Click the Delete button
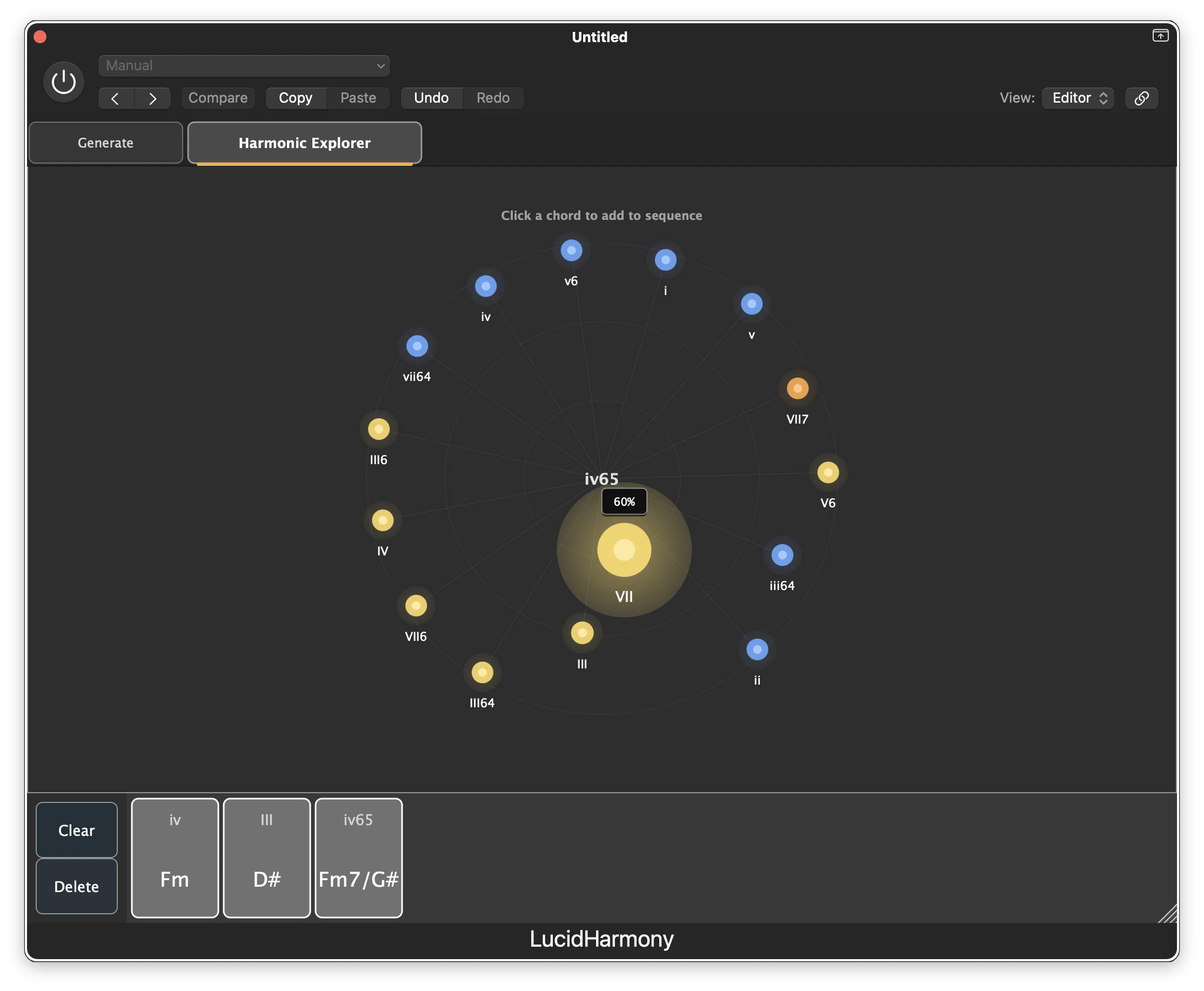 coord(77,887)
